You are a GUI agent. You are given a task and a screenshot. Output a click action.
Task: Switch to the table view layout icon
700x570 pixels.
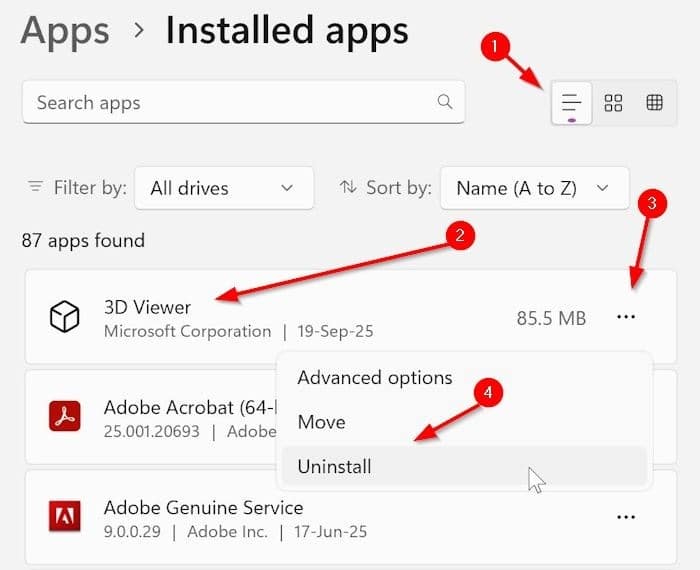[x=654, y=103]
